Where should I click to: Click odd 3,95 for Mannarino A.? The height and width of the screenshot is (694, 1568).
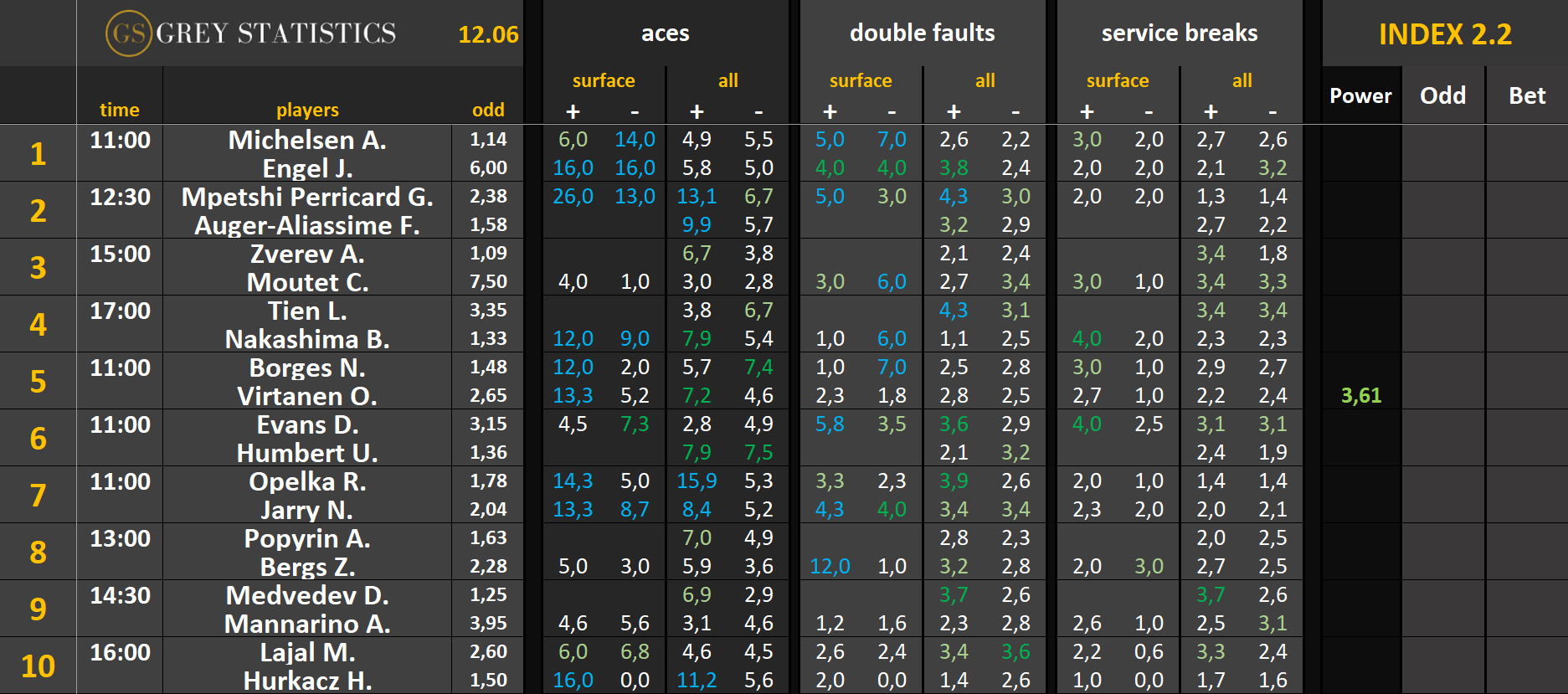click(x=488, y=623)
